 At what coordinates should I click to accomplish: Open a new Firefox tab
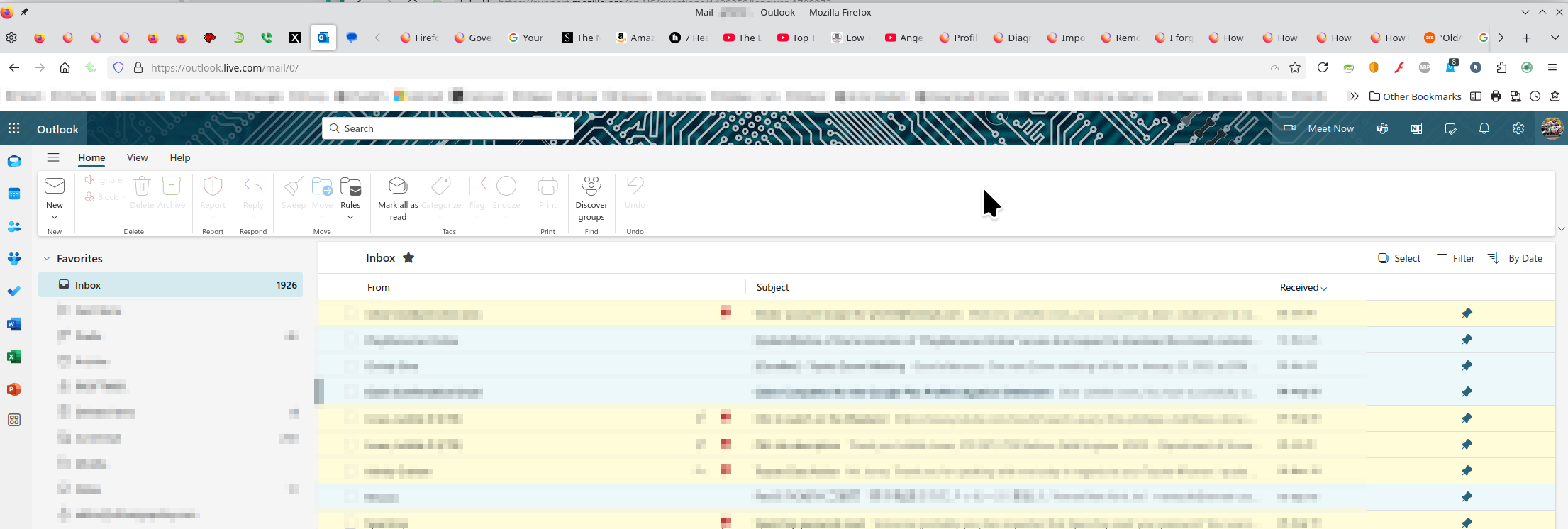point(1527,38)
